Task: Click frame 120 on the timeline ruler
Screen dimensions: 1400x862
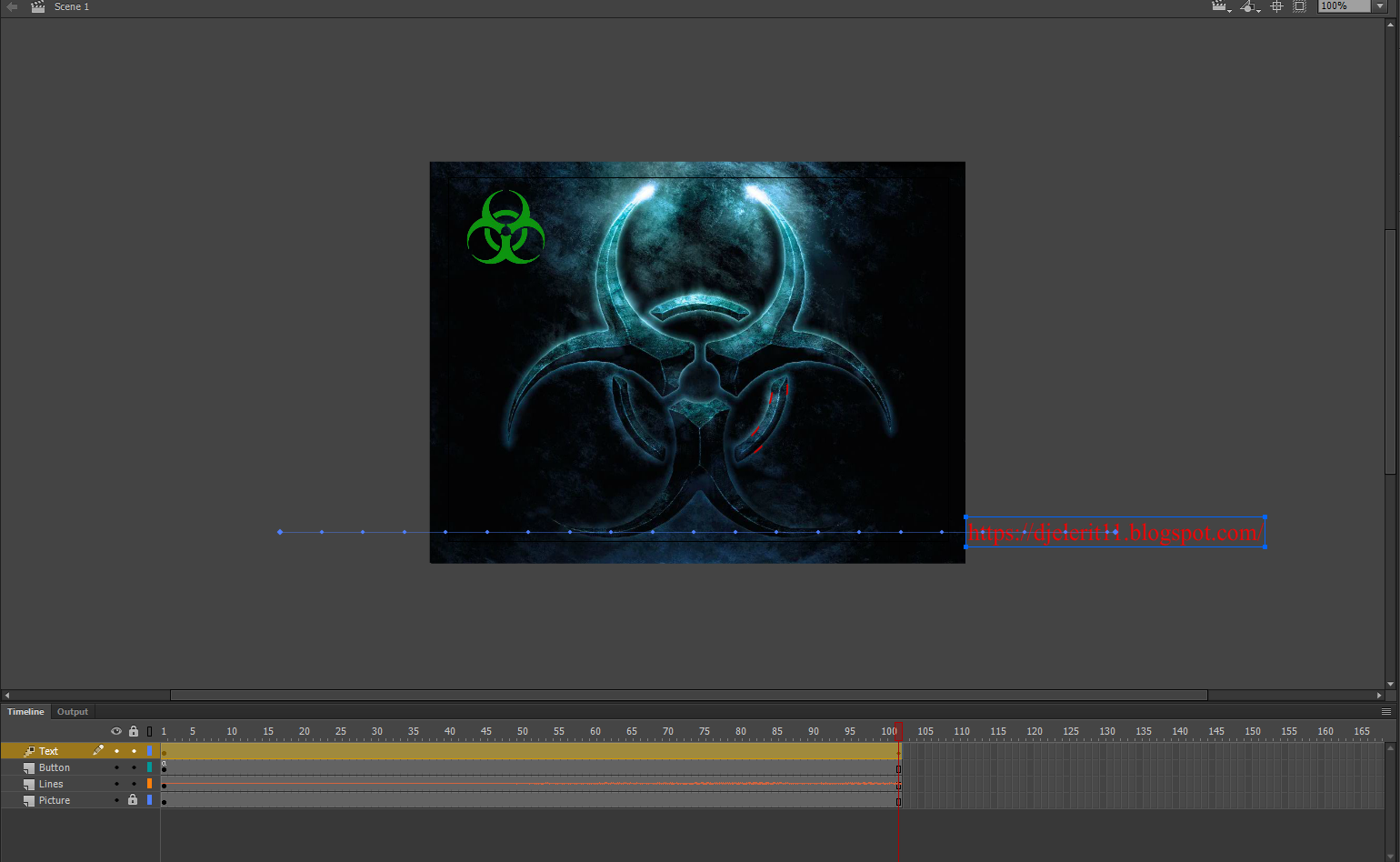Action: (x=1035, y=731)
